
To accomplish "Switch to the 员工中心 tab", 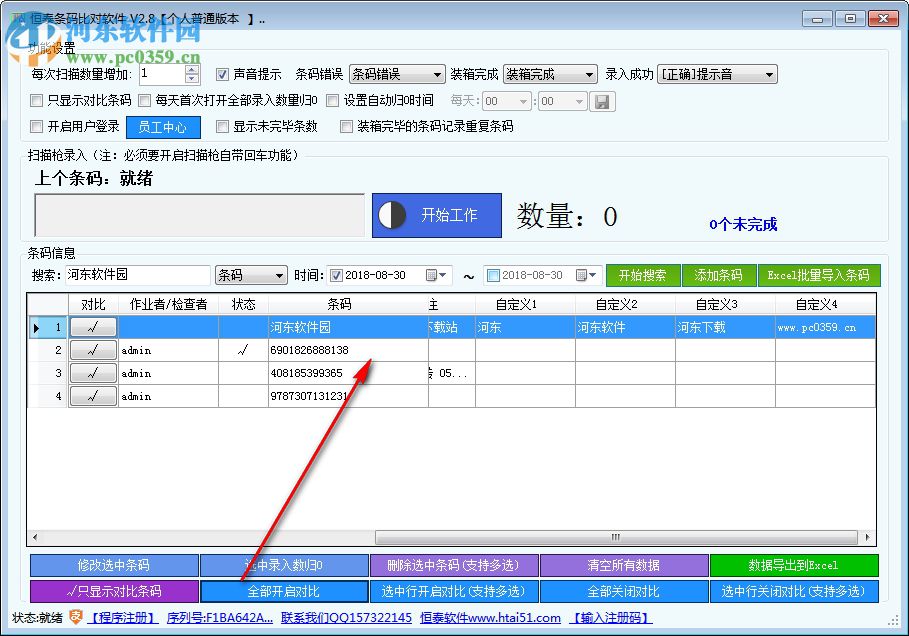I will click(x=163, y=127).
